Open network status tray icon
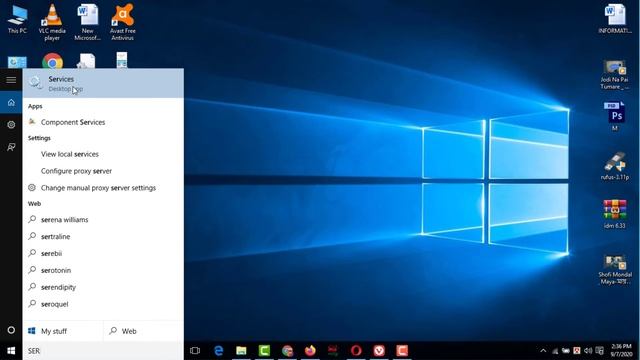The height and width of the screenshot is (360, 640). [555, 351]
